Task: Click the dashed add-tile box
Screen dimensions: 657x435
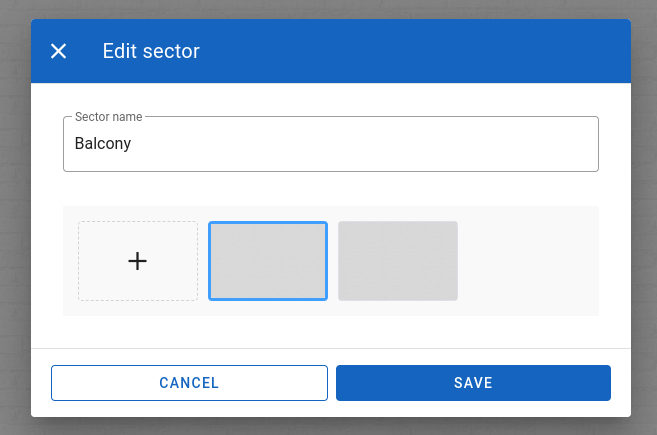Action: [138, 261]
